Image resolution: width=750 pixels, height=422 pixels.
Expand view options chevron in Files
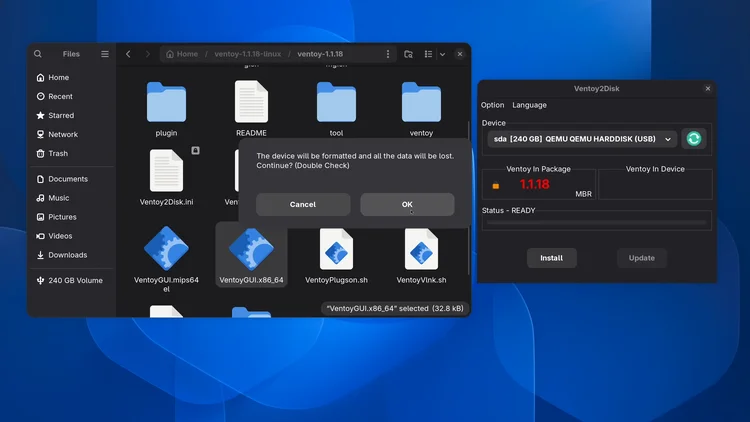tap(442, 54)
